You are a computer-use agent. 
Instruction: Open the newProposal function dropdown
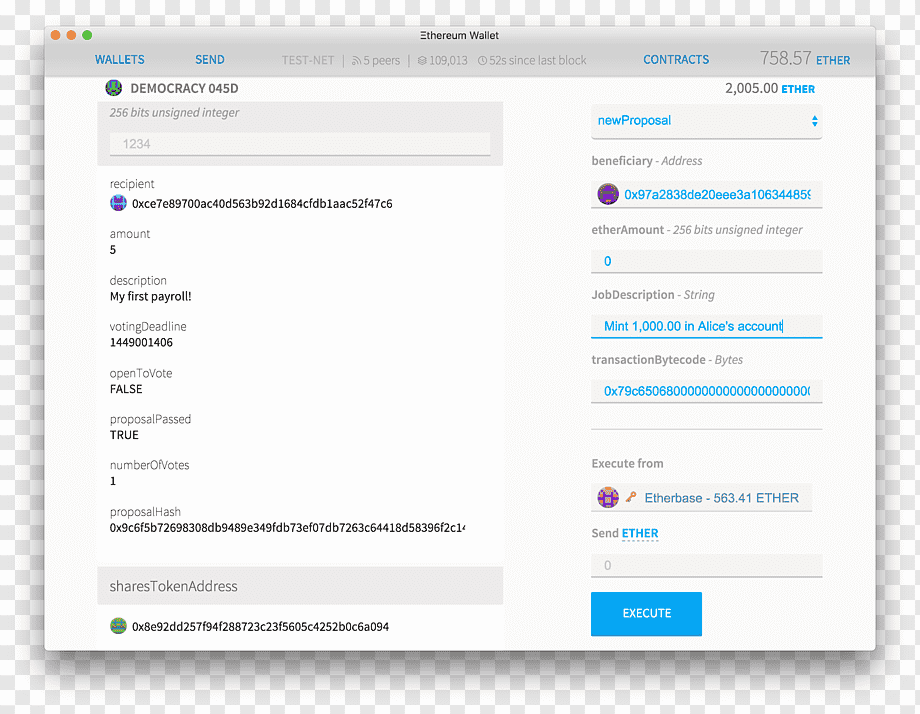point(706,121)
